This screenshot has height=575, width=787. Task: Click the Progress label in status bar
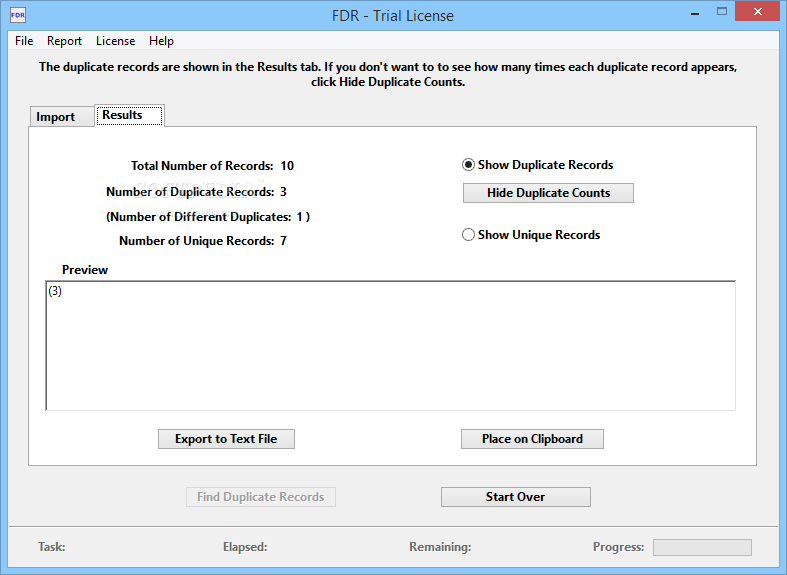(618, 547)
